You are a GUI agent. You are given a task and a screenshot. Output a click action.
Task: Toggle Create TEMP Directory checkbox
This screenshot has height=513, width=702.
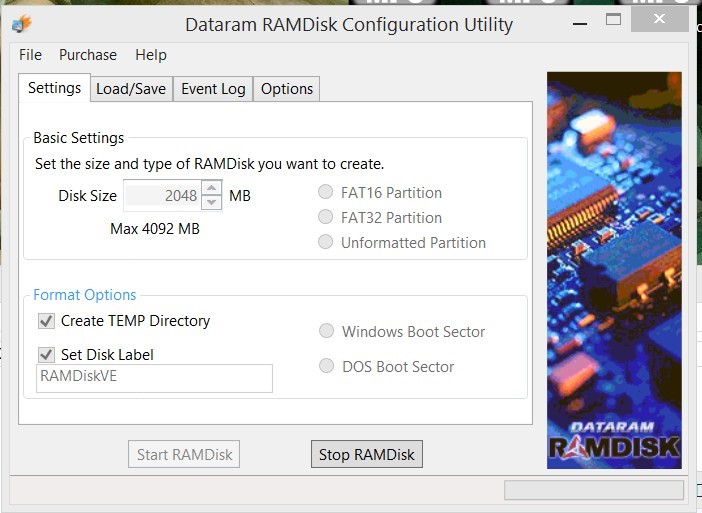pyautogui.click(x=46, y=321)
